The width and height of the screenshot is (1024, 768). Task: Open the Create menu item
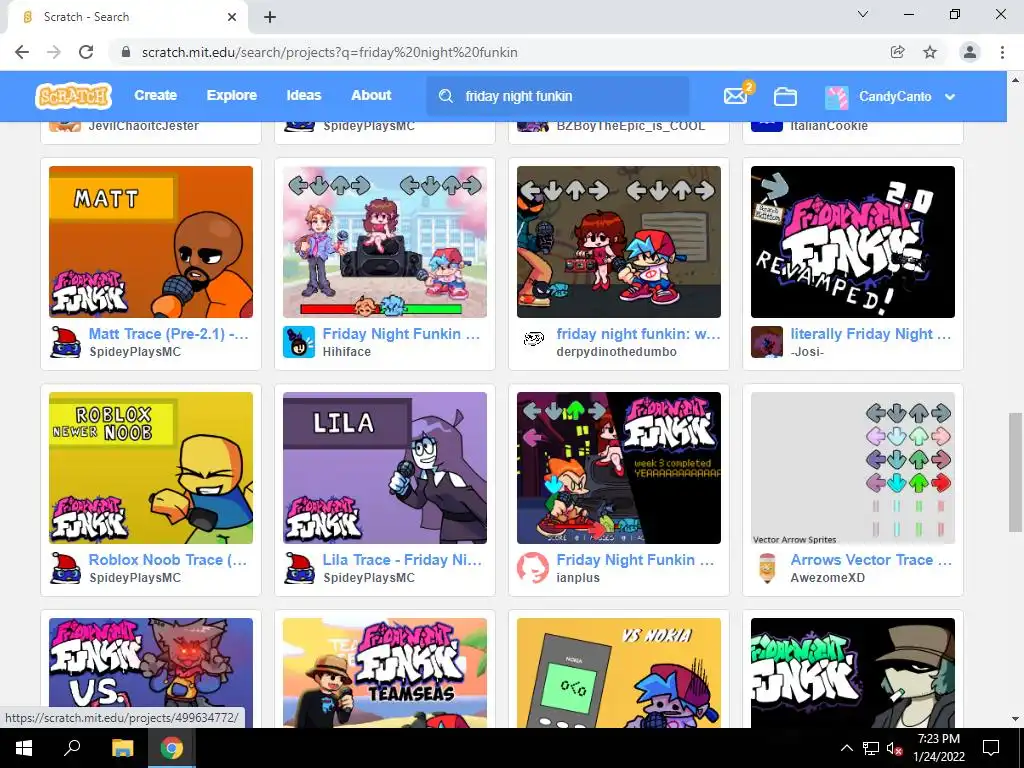[x=155, y=95]
